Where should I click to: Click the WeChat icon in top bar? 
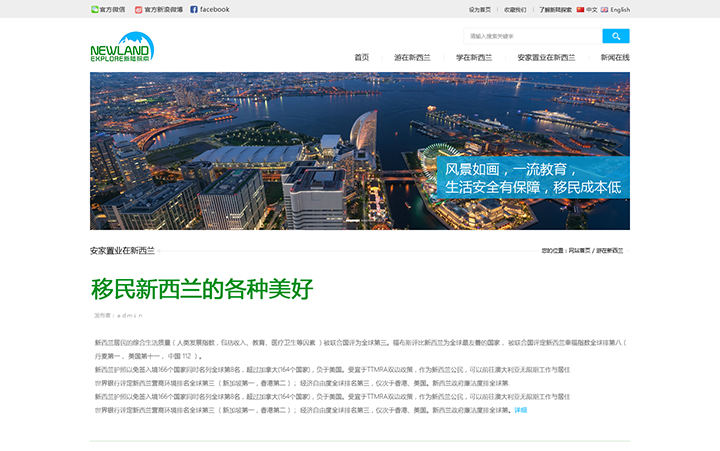coord(95,9)
